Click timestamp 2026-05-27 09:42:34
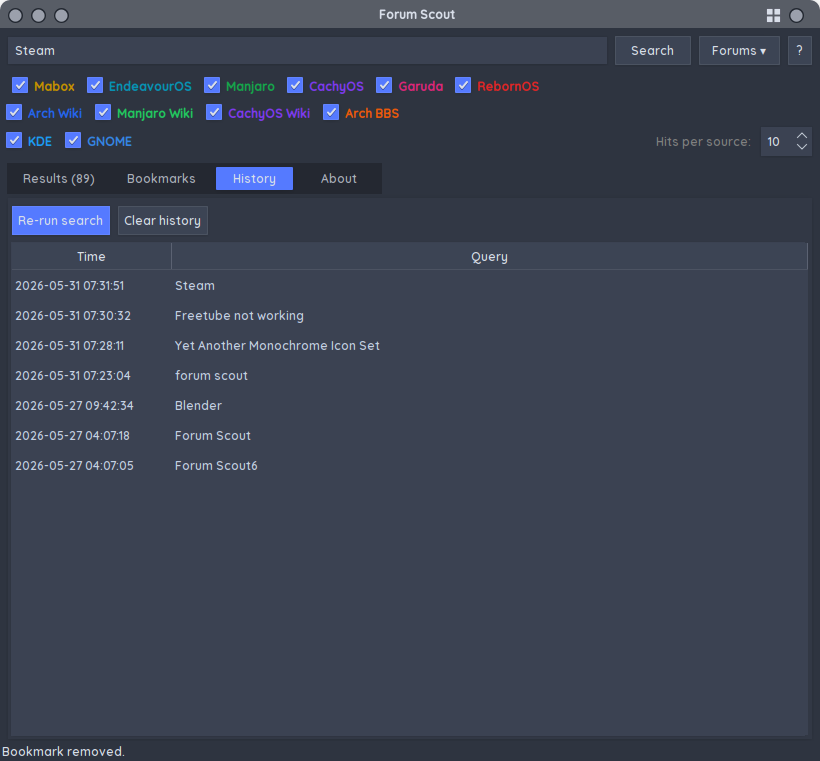This screenshot has height=761, width=820. click(x=74, y=406)
